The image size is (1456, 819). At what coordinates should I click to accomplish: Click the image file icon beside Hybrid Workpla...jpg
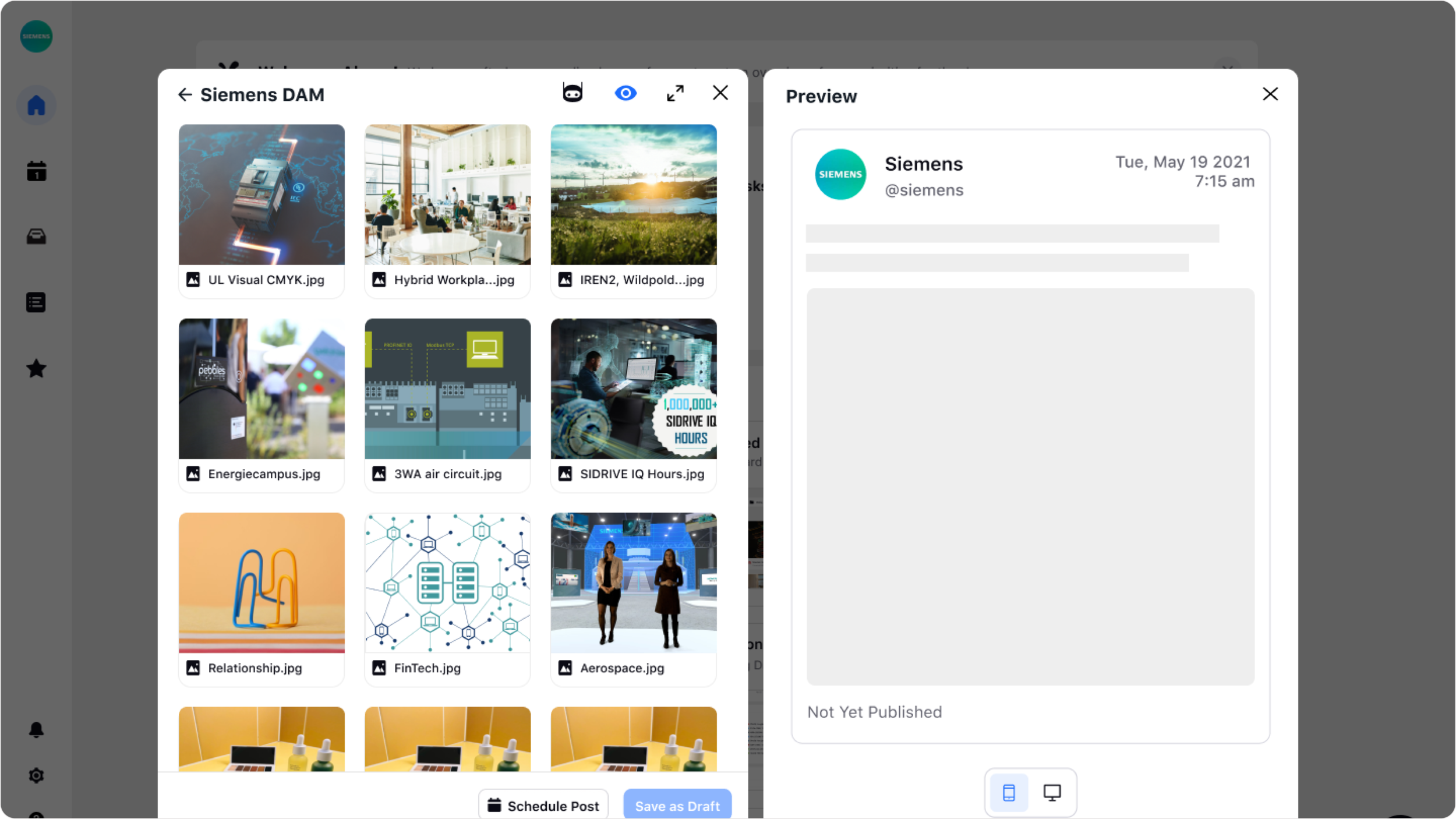pos(379,280)
